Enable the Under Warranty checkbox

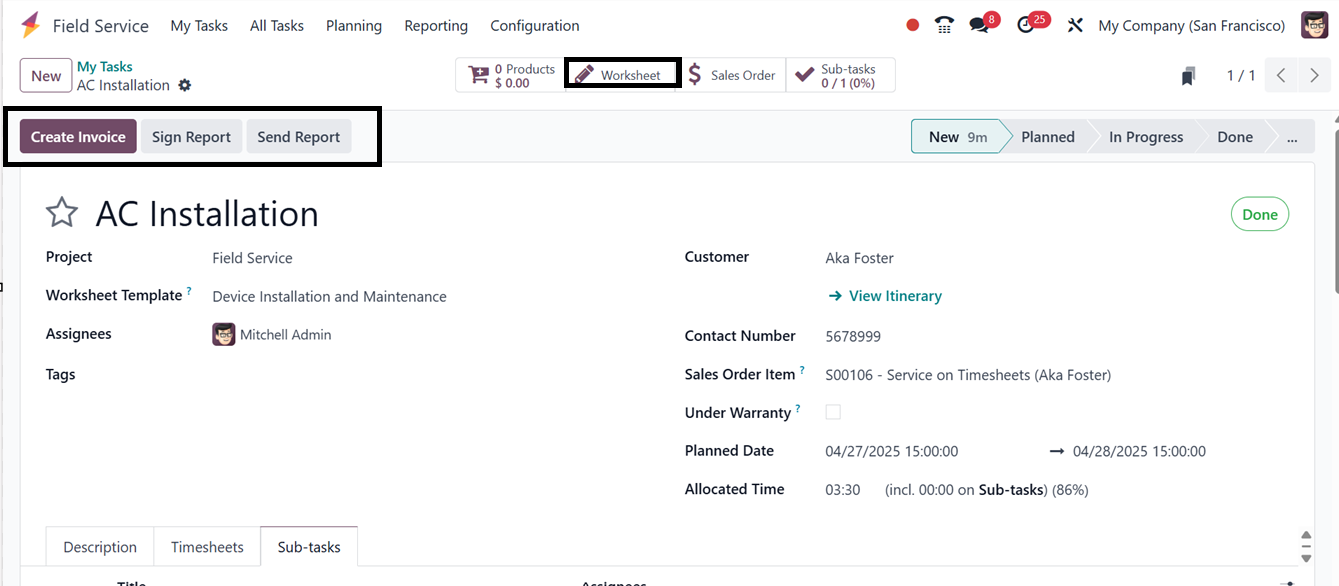point(833,412)
